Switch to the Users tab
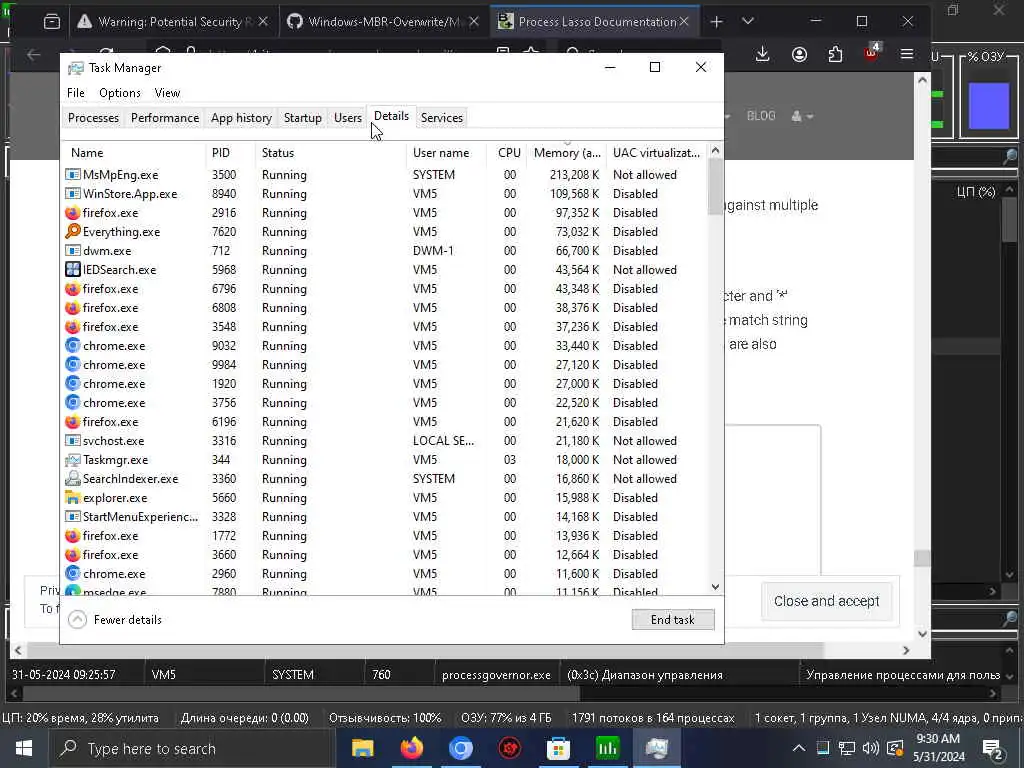Viewport: 1024px width, 768px height. 347,118
